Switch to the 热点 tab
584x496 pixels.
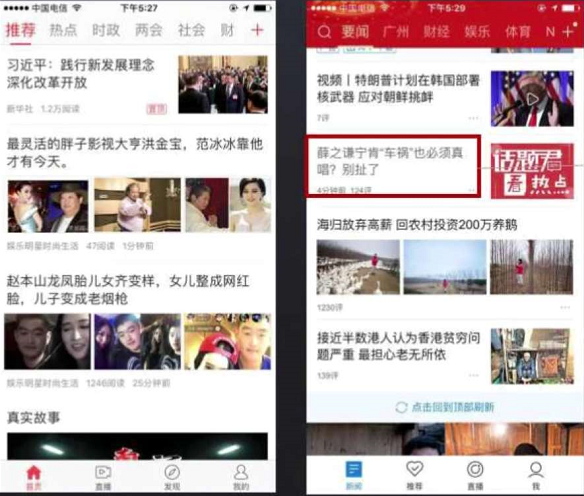tap(63, 30)
